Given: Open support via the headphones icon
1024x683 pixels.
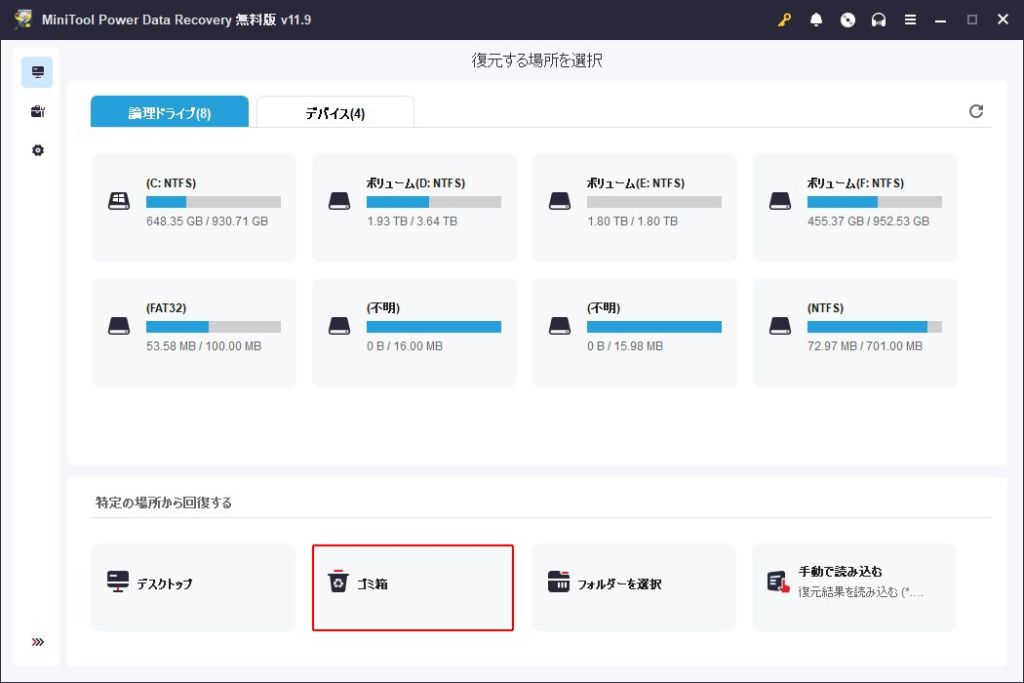Looking at the screenshot, I should coord(879,20).
